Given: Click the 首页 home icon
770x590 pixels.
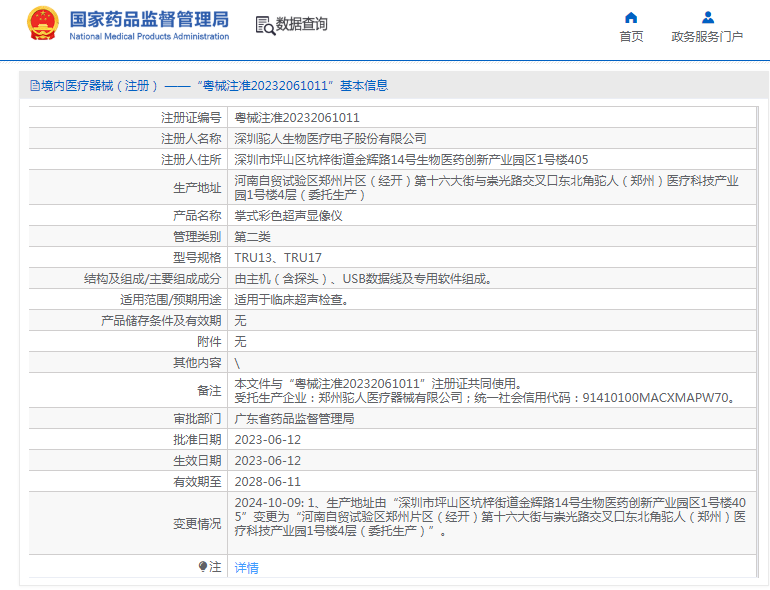Looking at the screenshot, I should (631, 18).
